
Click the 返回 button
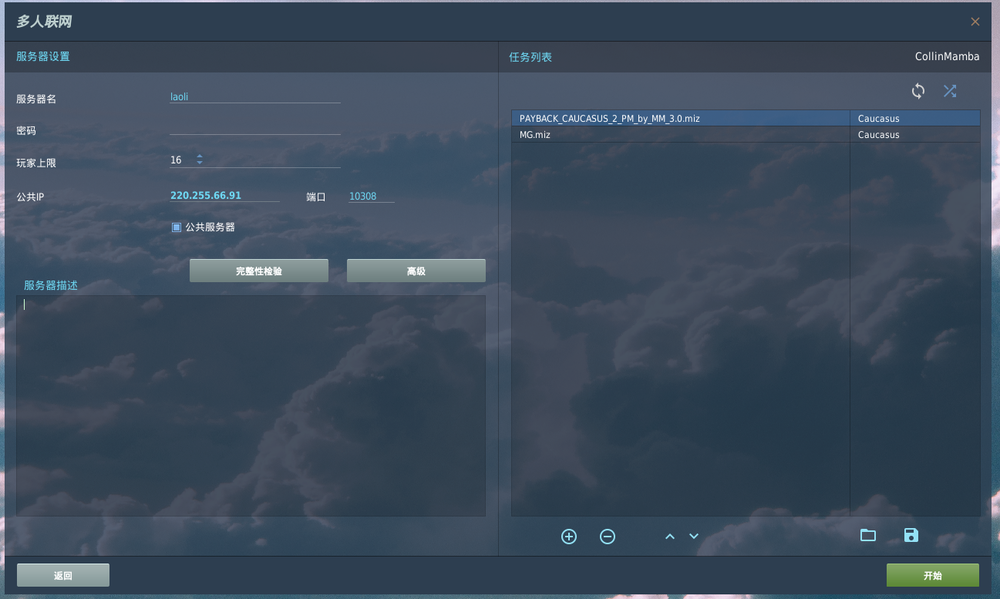tap(63, 575)
